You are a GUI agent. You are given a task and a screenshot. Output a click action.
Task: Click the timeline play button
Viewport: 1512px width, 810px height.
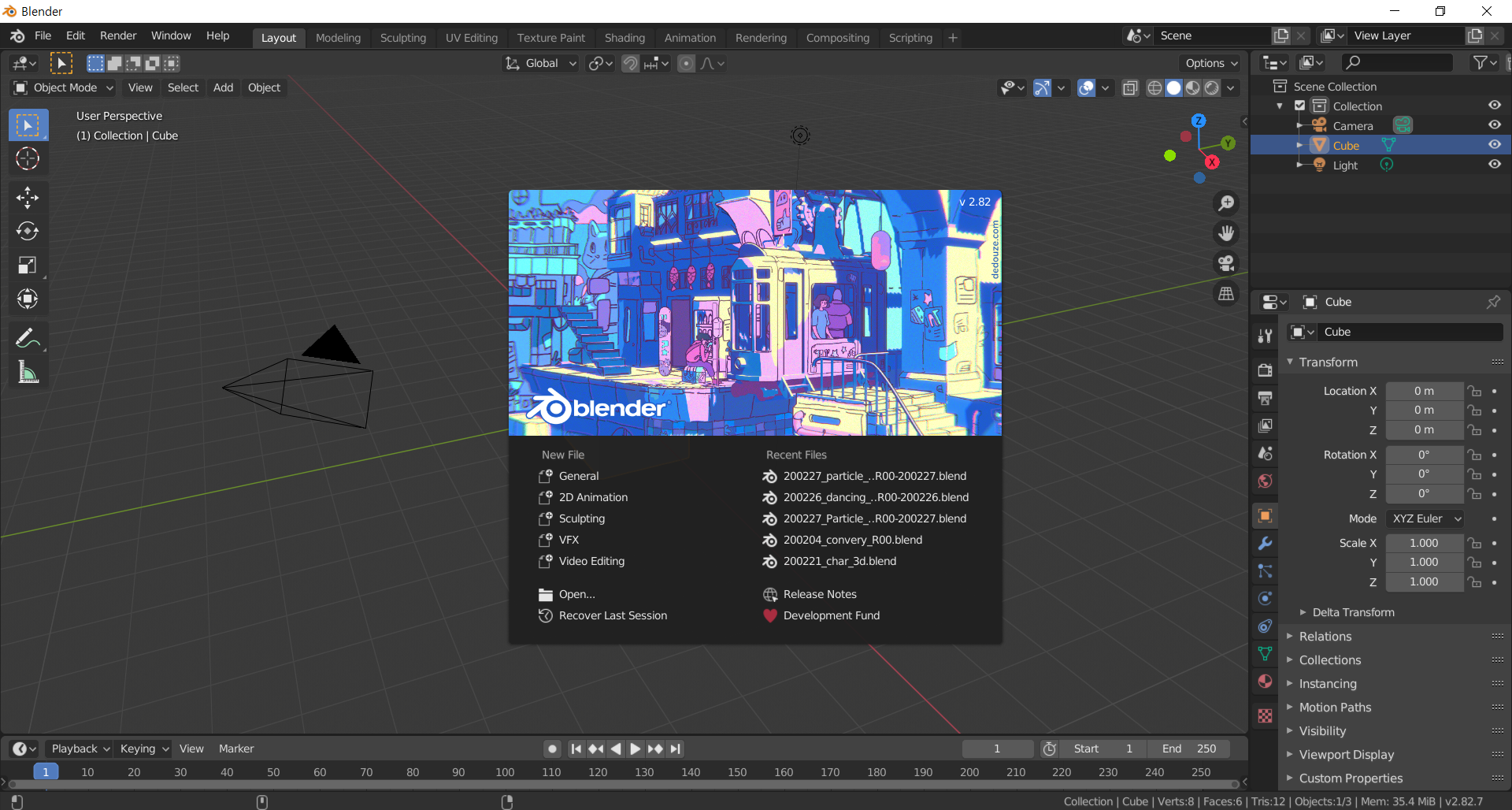pos(635,749)
